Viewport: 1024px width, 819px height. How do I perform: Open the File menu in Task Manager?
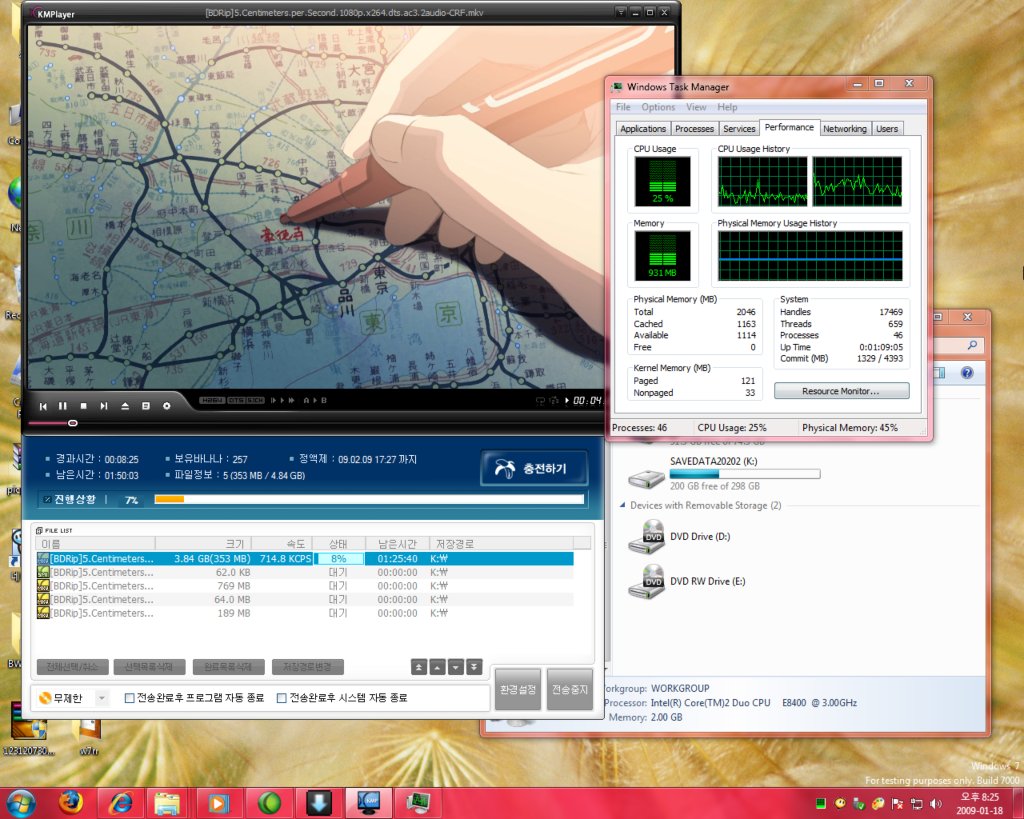(623, 107)
